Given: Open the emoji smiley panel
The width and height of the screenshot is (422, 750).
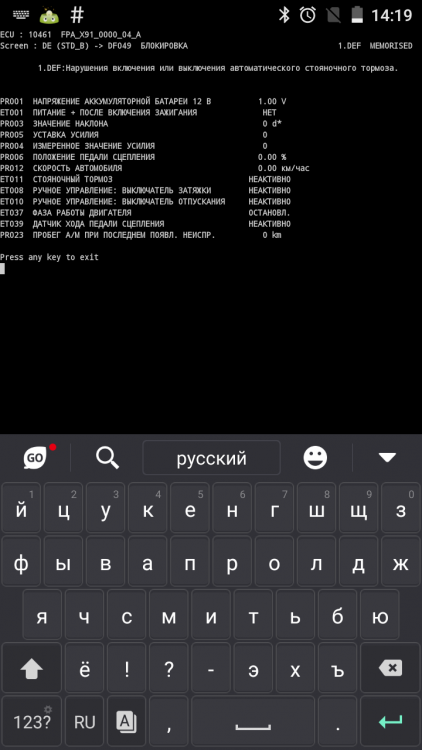Looking at the screenshot, I should point(315,458).
